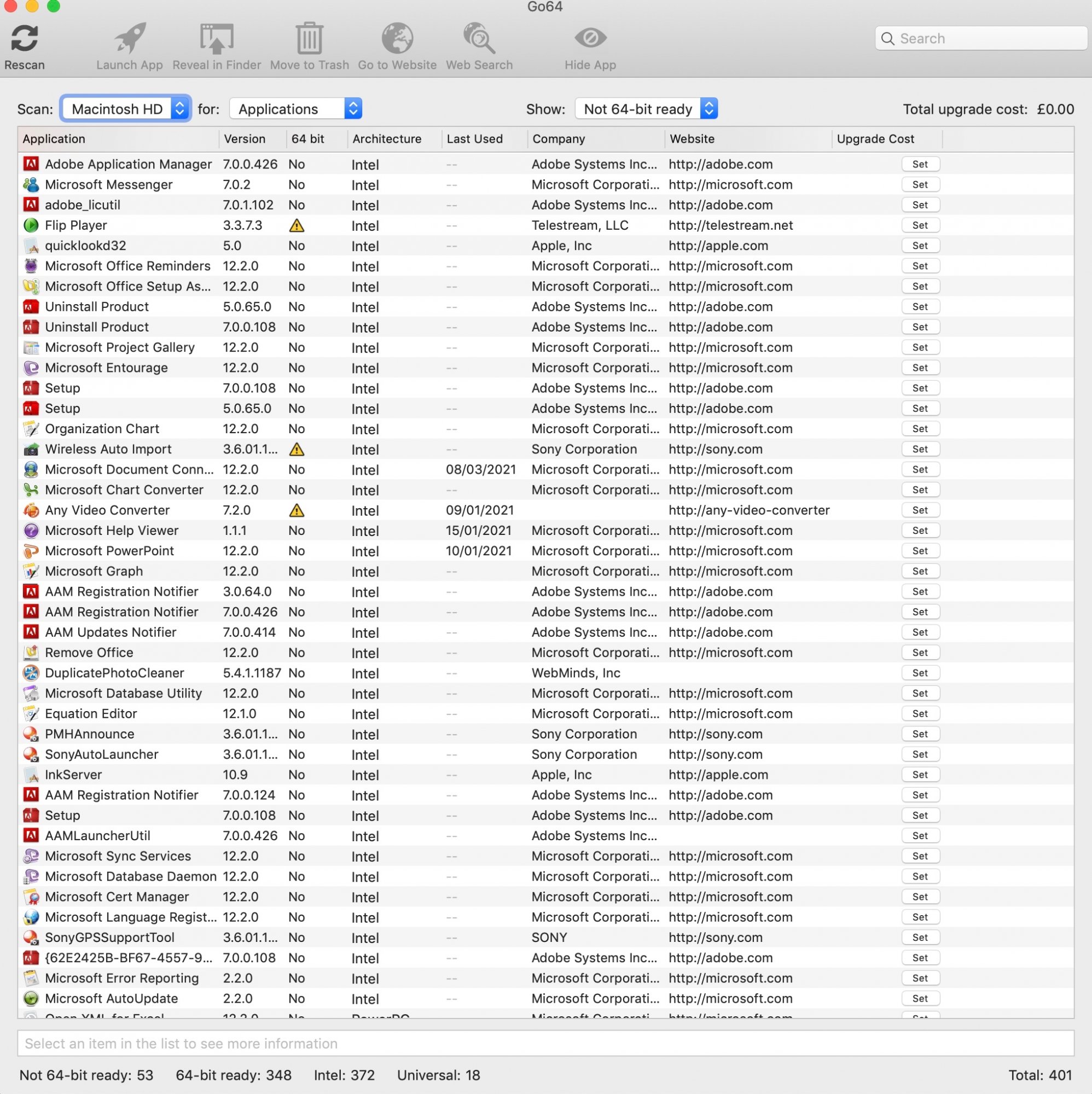Sort by the 64 bit column header
Image resolution: width=1092 pixels, height=1094 pixels.
coord(317,139)
